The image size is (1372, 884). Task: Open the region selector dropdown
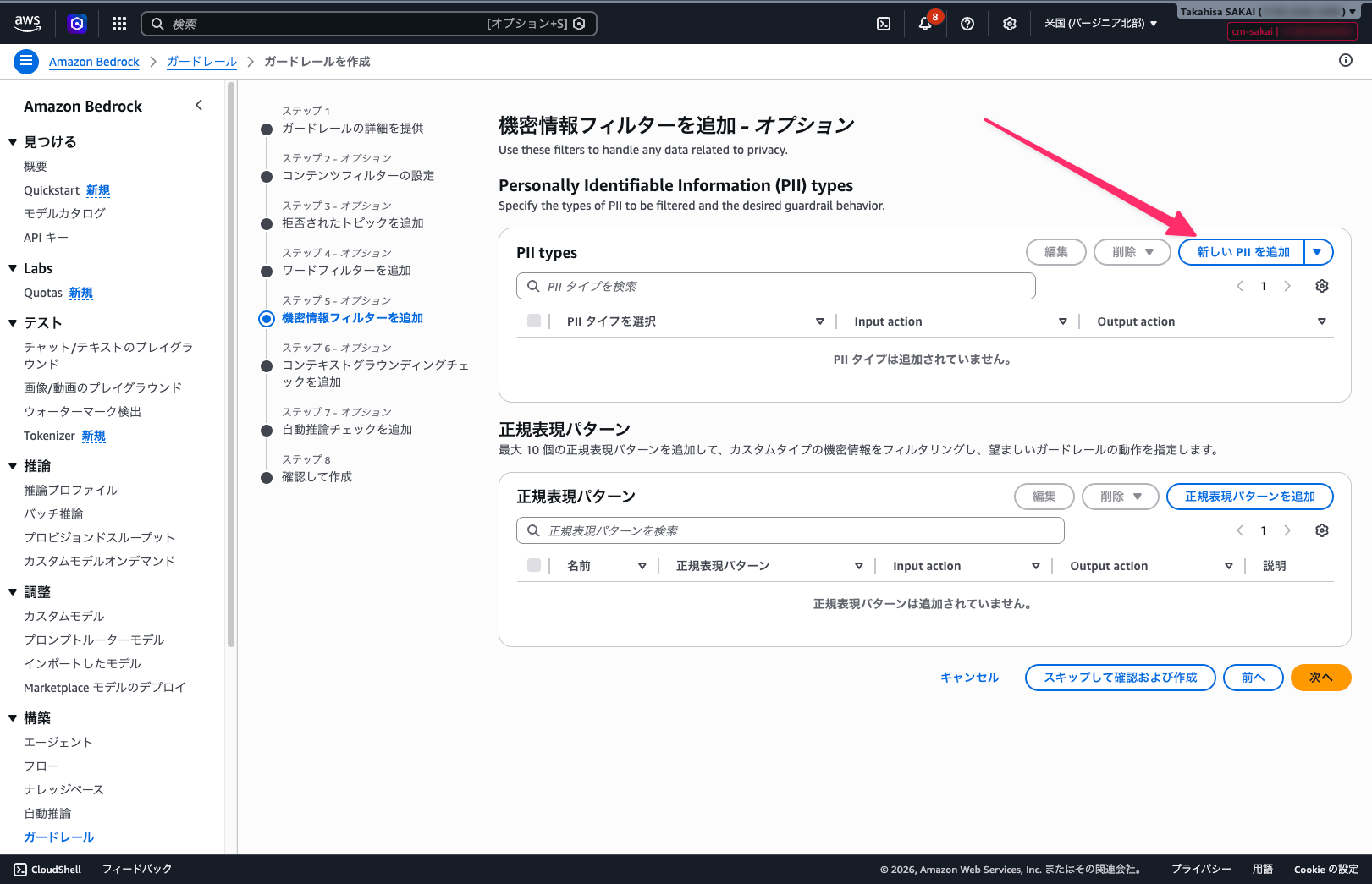pyautogui.click(x=1100, y=24)
